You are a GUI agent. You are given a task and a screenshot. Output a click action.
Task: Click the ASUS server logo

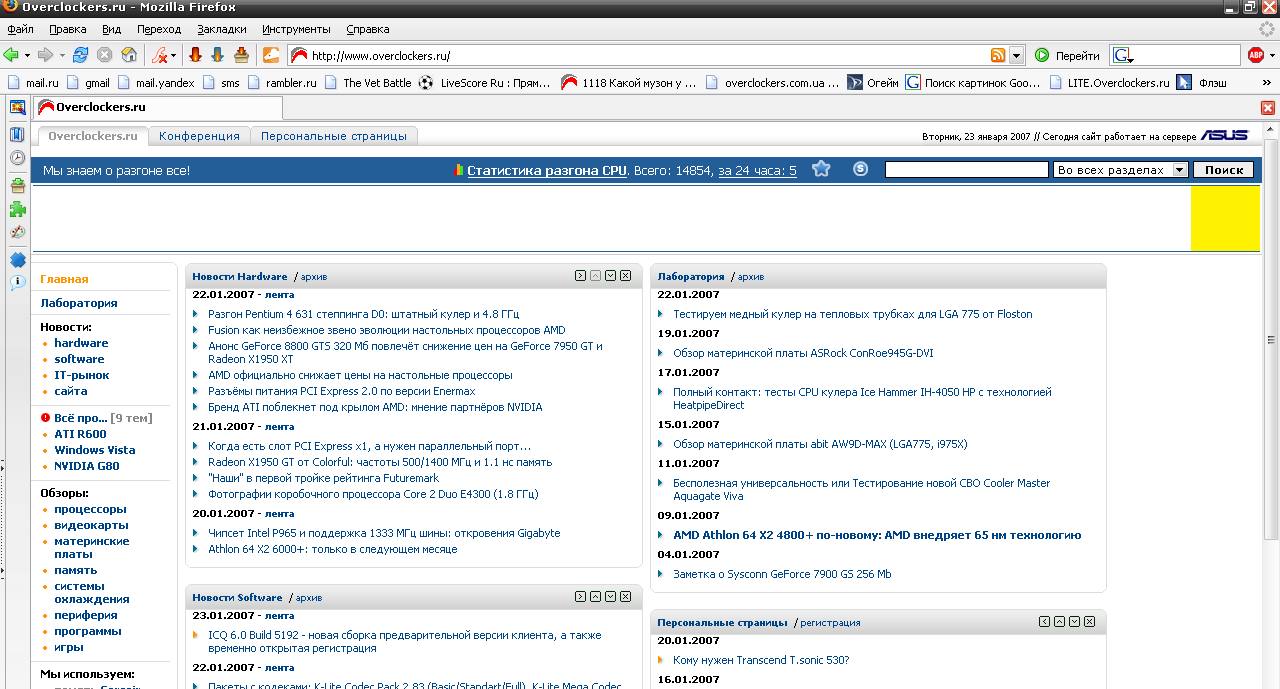[x=1224, y=135]
